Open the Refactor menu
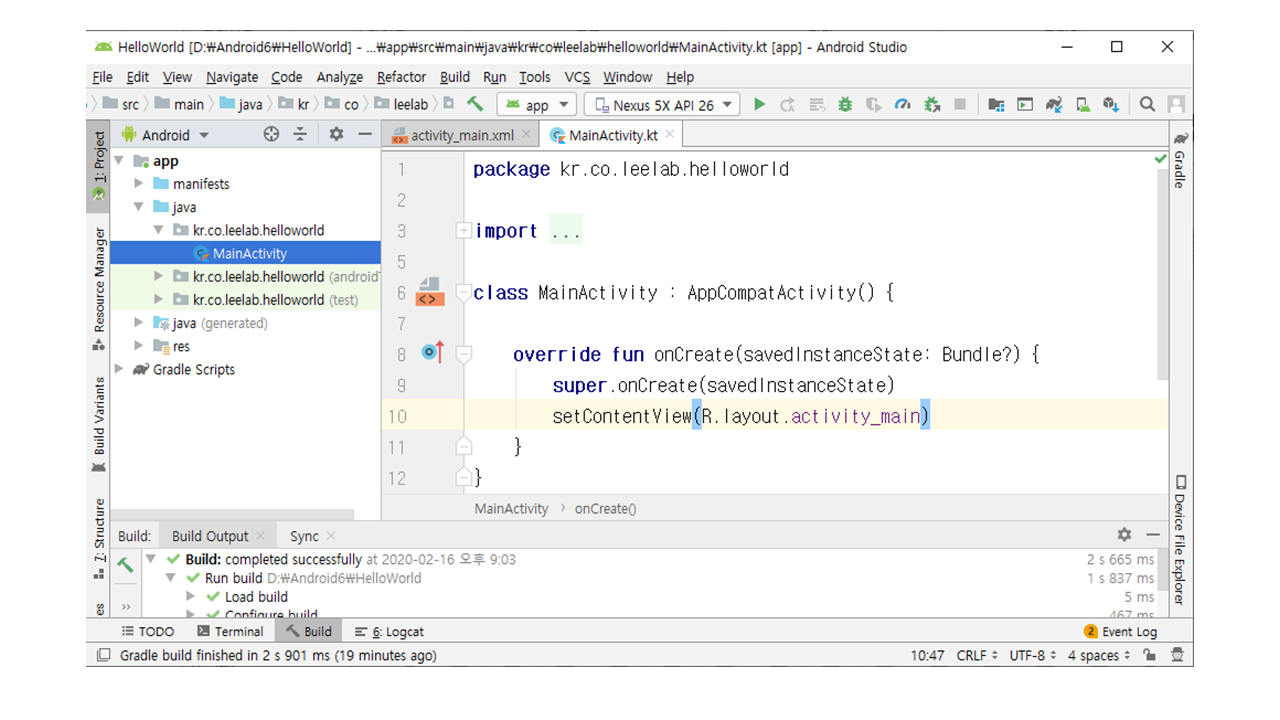 click(x=401, y=77)
